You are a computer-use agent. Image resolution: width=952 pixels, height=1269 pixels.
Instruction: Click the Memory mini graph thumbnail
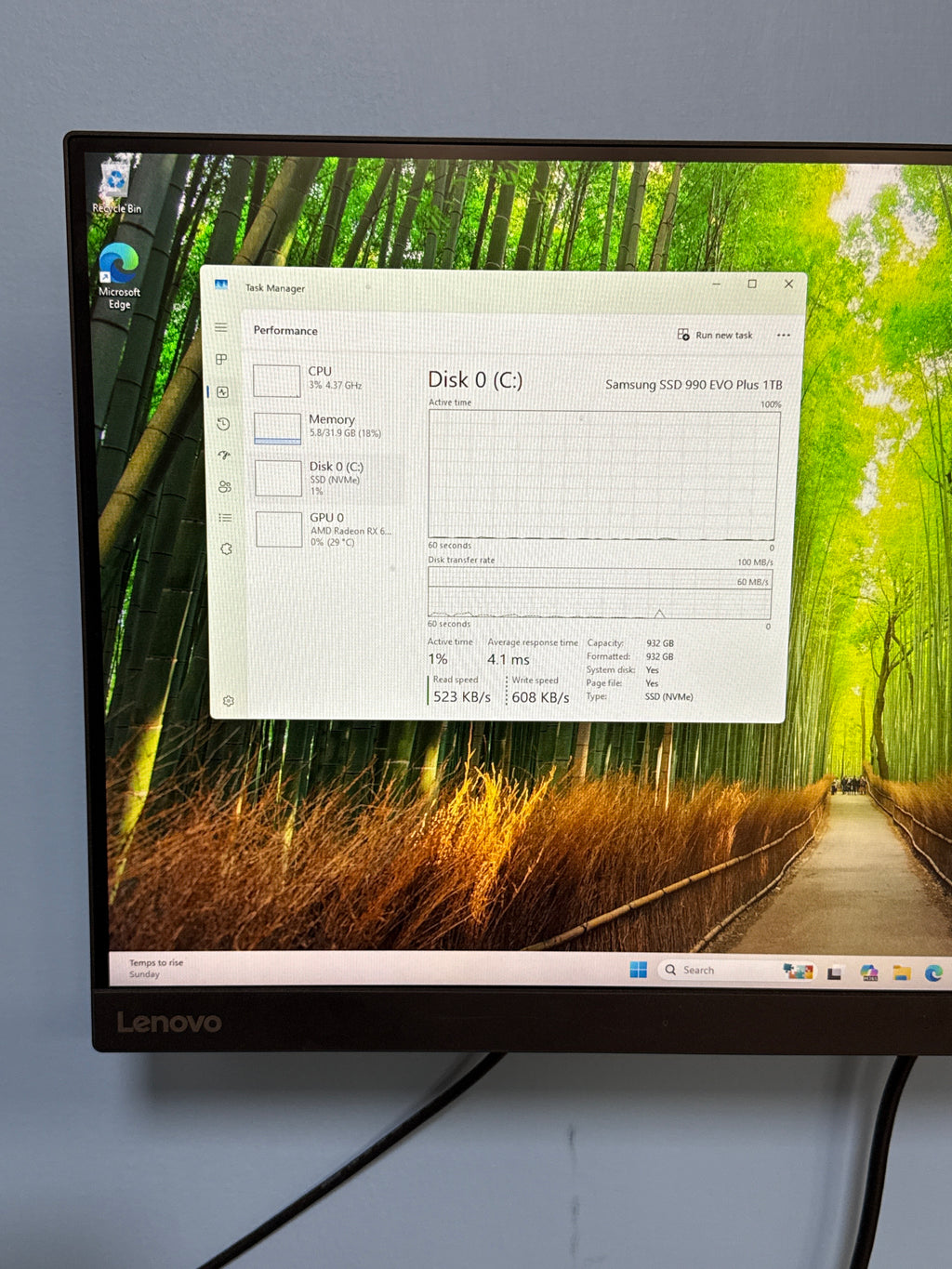click(x=277, y=429)
